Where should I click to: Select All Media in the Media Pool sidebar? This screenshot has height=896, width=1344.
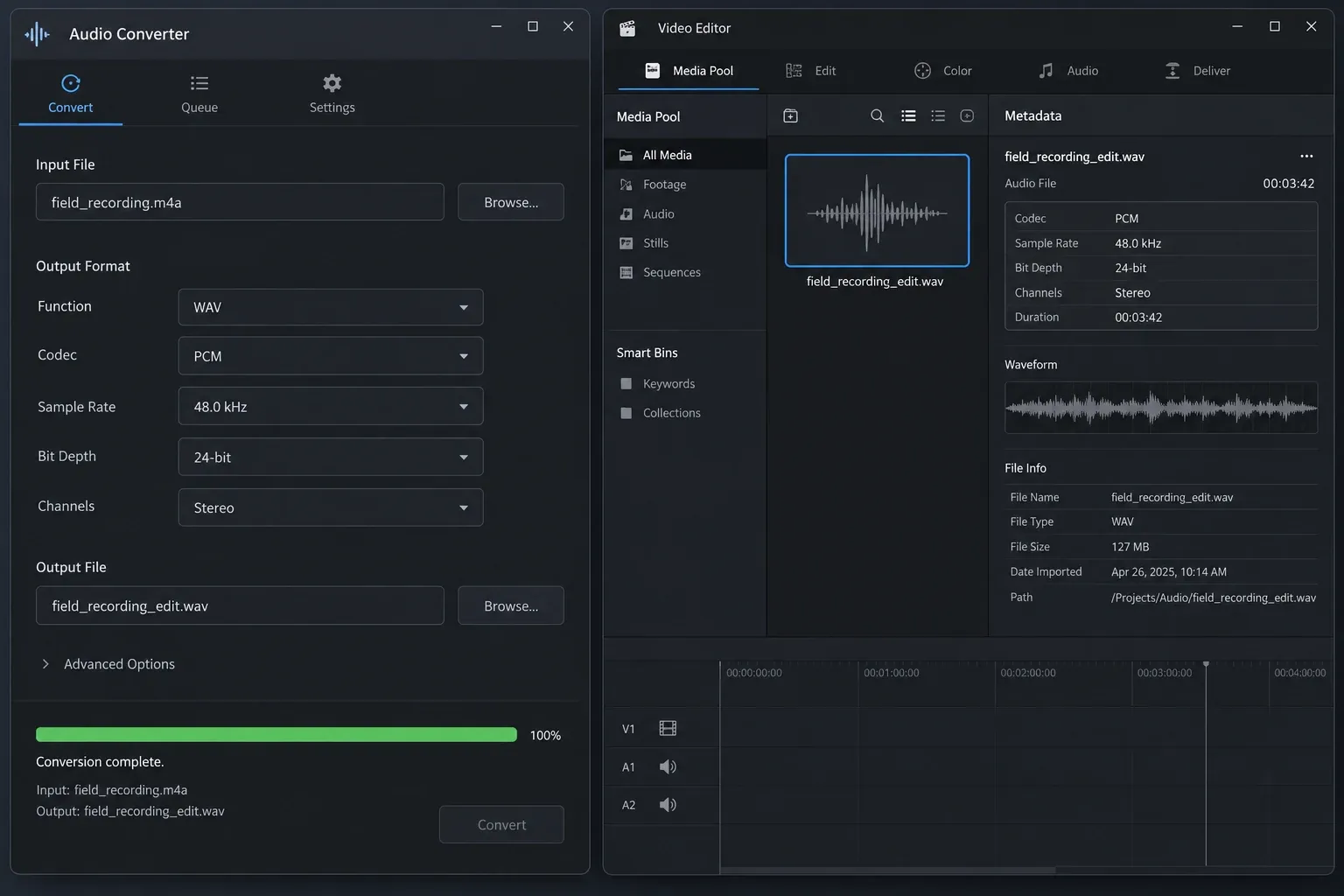click(685, 155)
